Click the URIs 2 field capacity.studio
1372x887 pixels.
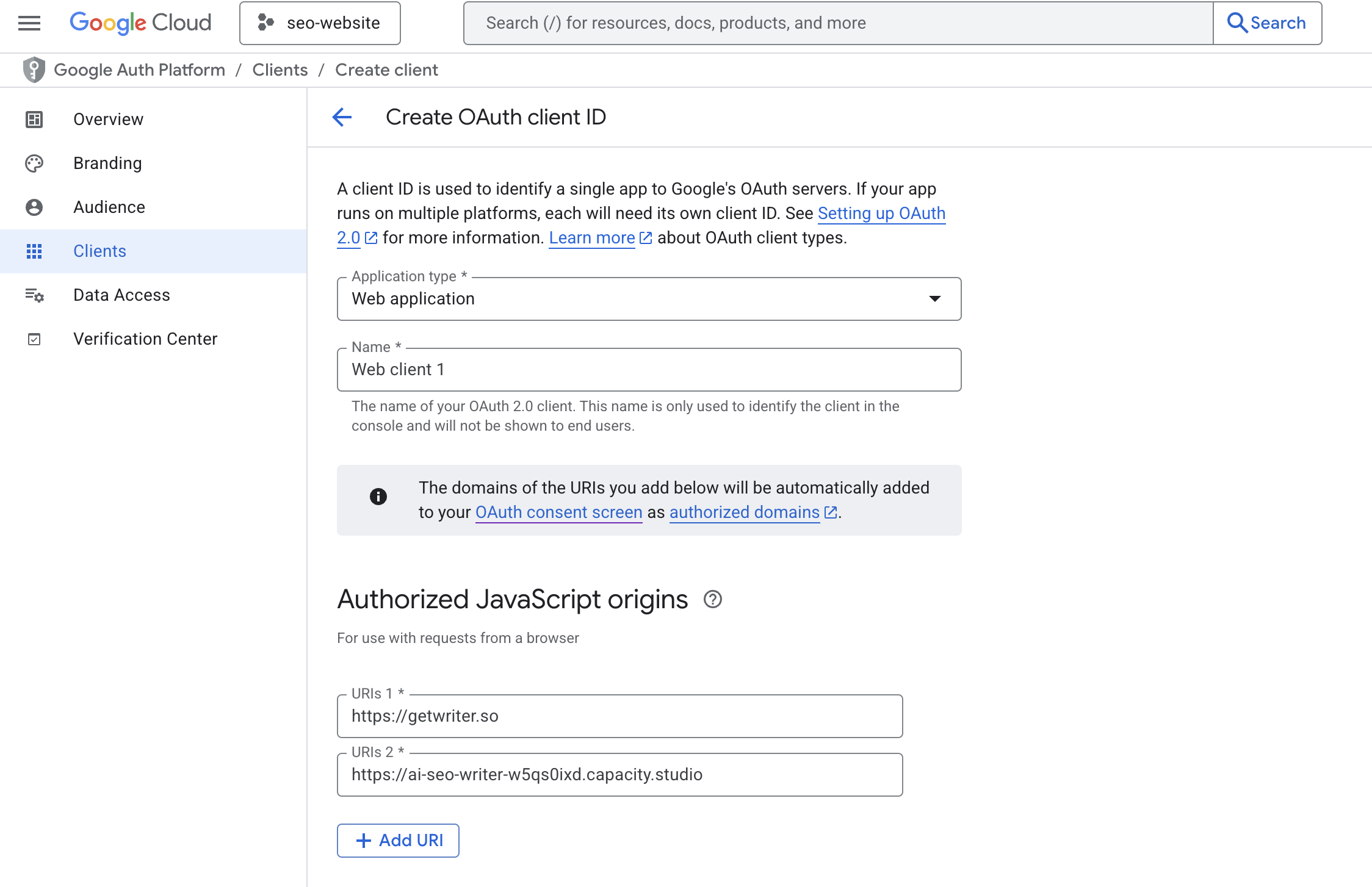coord(619,775)
